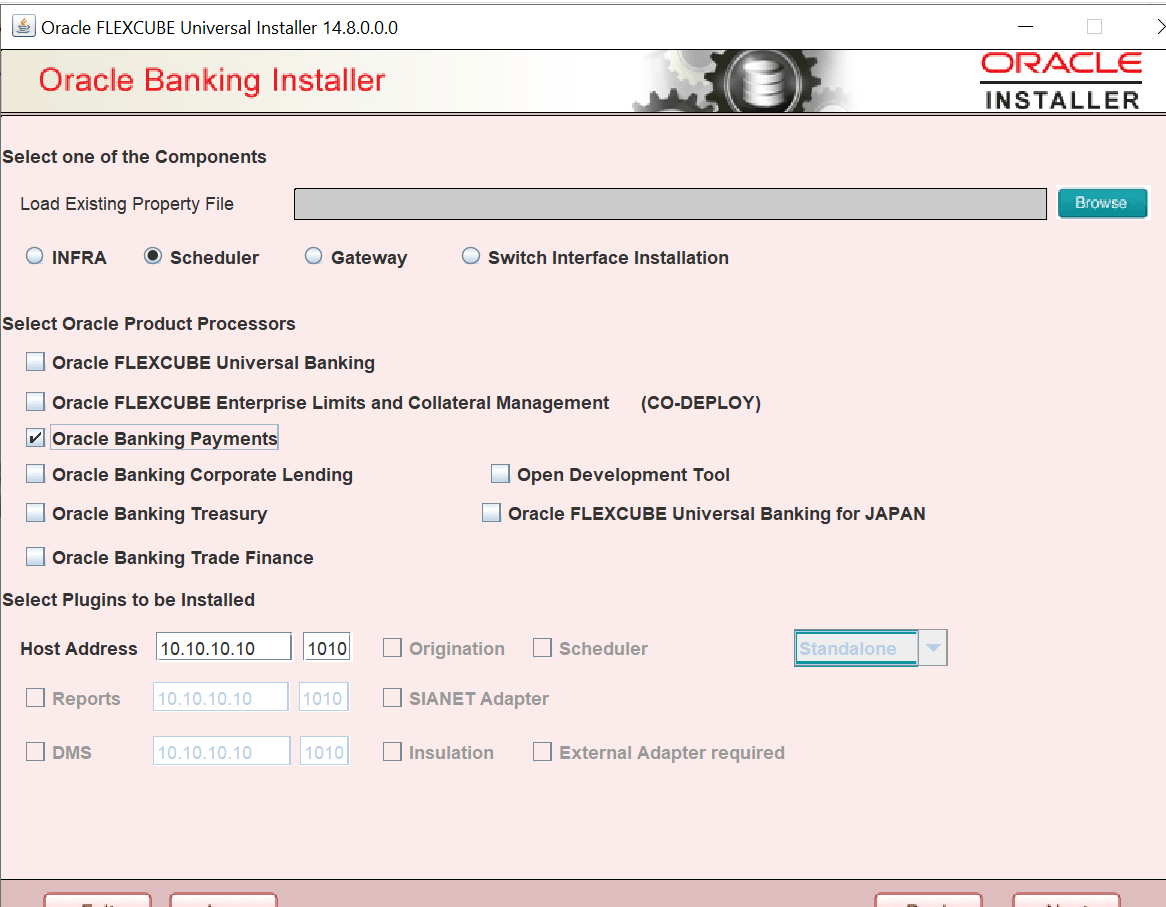Enable Enterprise Limits and Collateral Management
This screenshot has height=907, width=1166.
pos(35,402)
